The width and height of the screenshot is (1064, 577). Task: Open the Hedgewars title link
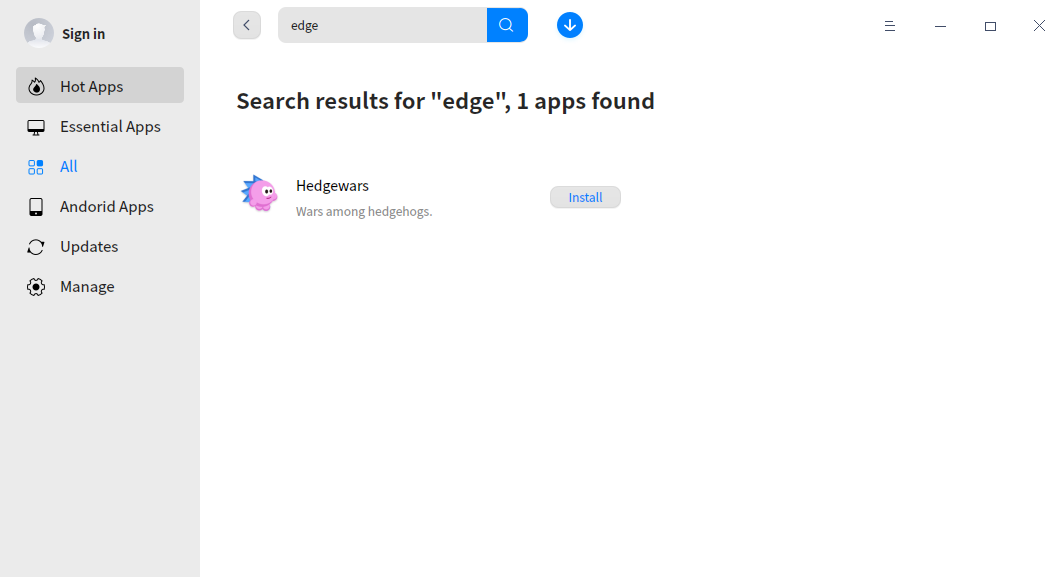click(332, 185)
